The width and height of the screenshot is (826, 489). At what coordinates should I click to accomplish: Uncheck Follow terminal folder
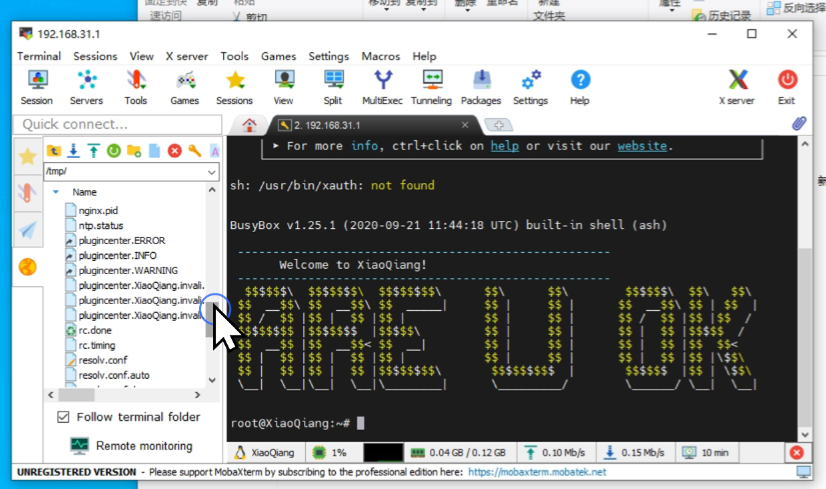tap(64, 417)
